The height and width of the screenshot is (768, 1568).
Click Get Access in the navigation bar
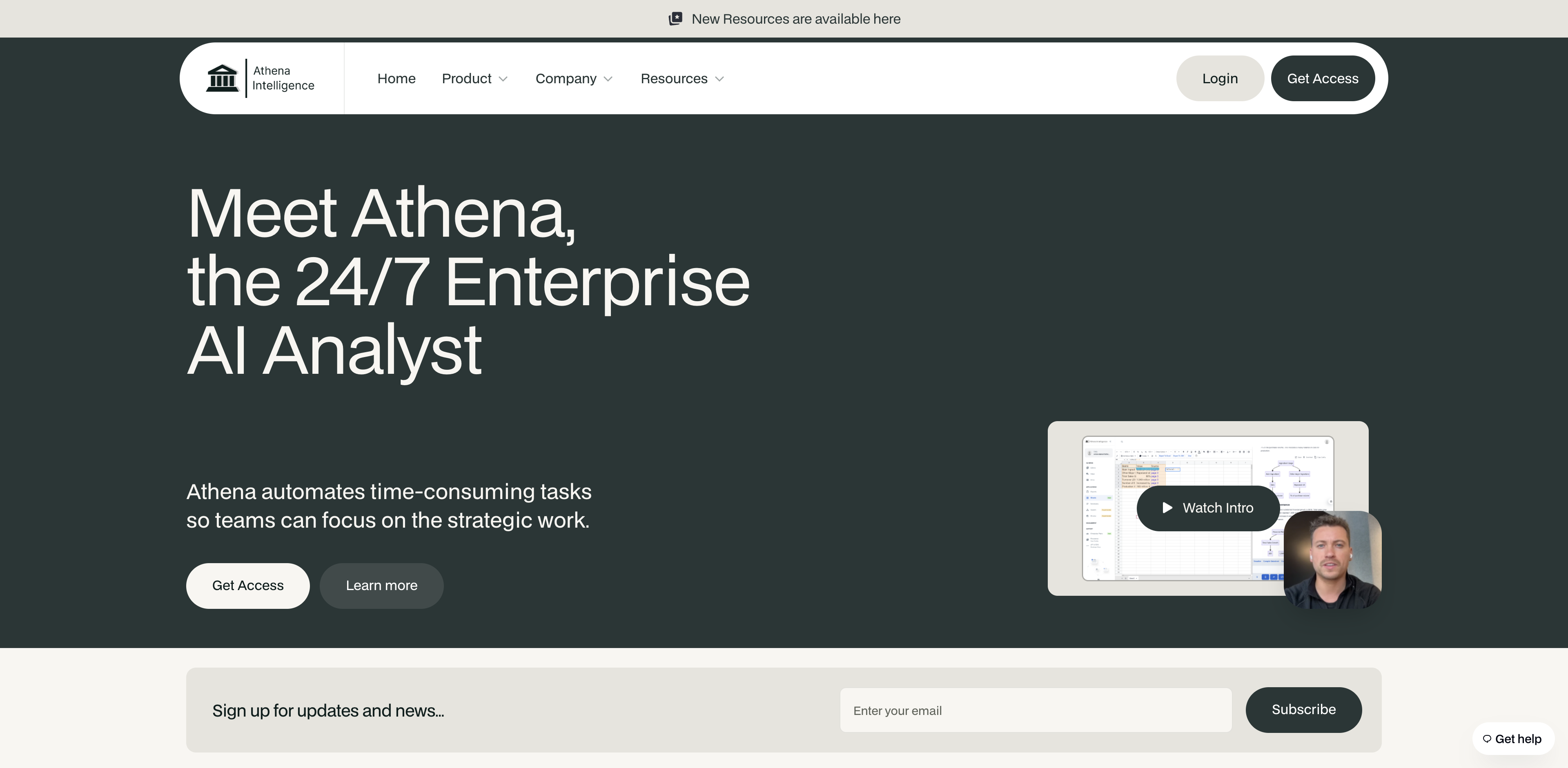click(x=1323, y=78)
